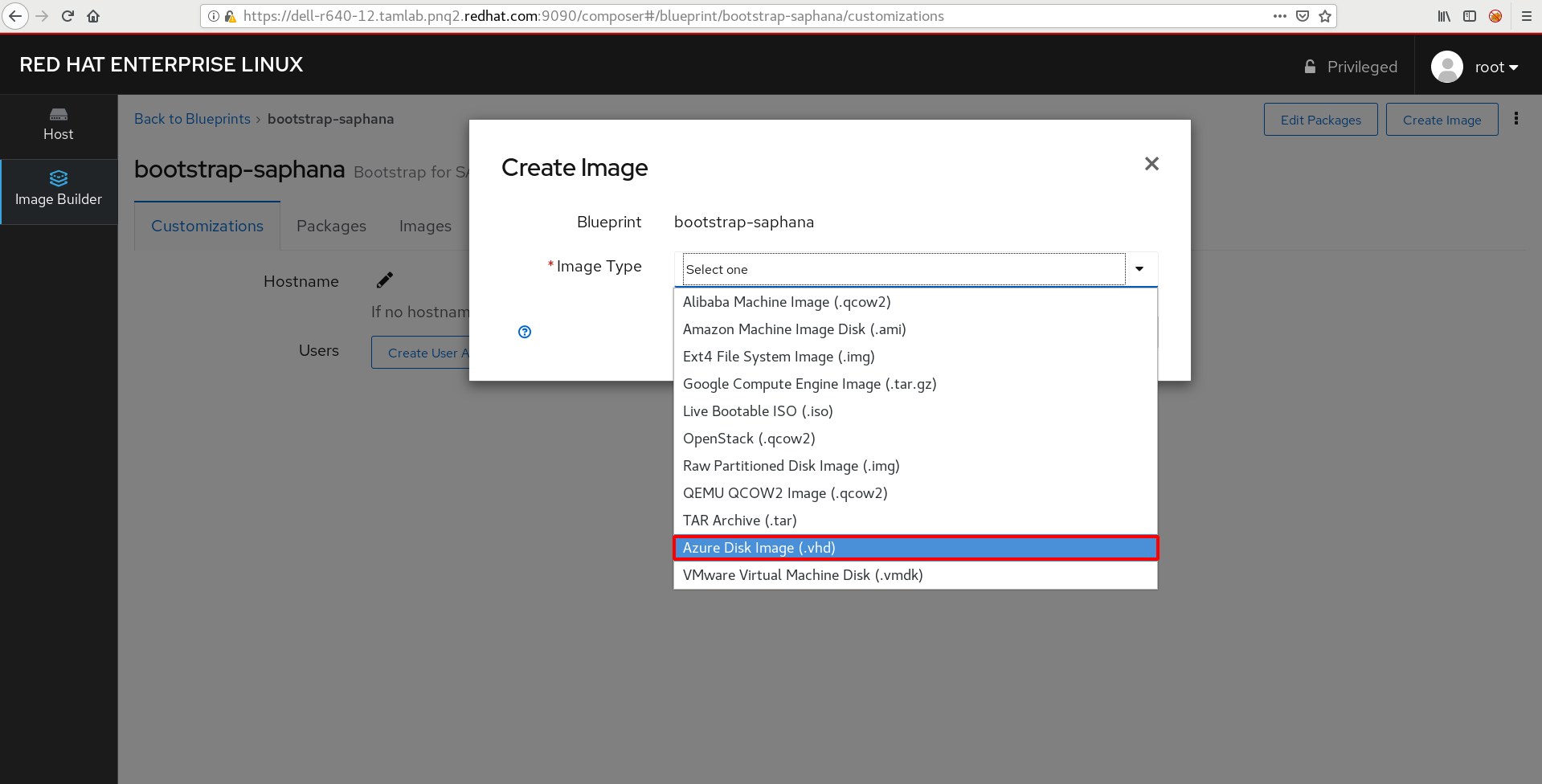
Task: Open the browser hamburger menu
Action: (x=1527, y=16)
